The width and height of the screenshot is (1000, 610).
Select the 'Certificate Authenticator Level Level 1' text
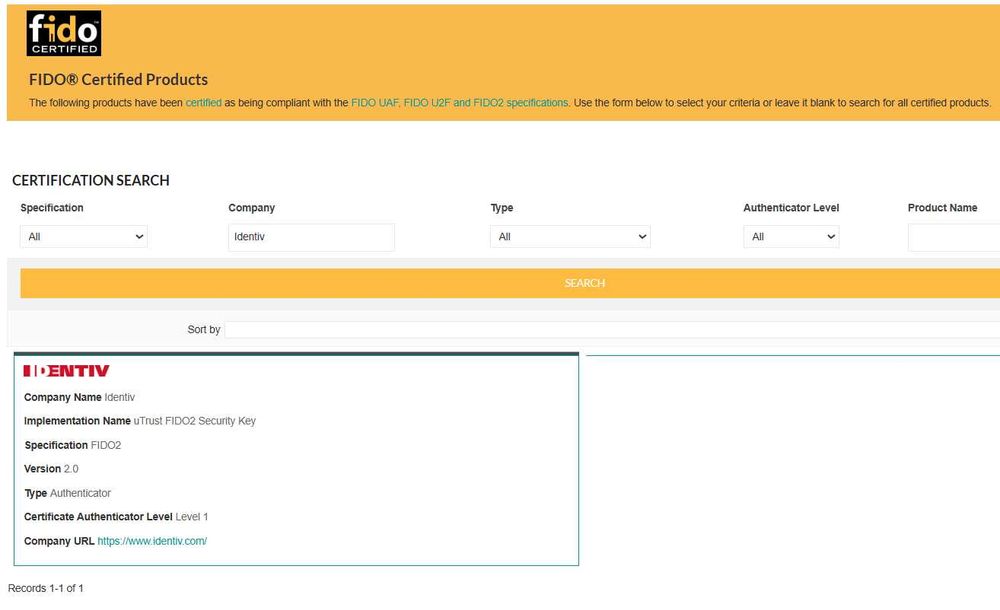(x=116, y=517)
